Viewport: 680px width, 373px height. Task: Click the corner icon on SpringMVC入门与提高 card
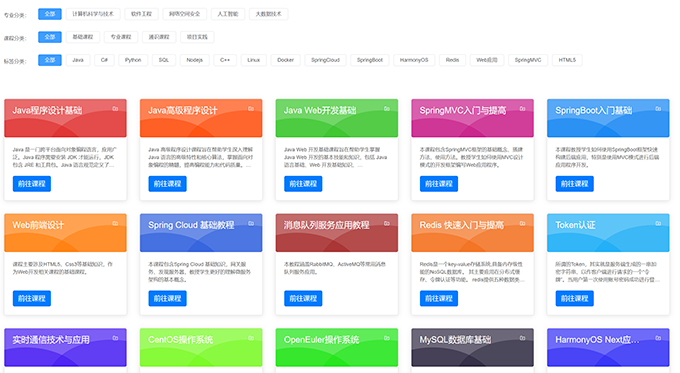pos(523,109)
